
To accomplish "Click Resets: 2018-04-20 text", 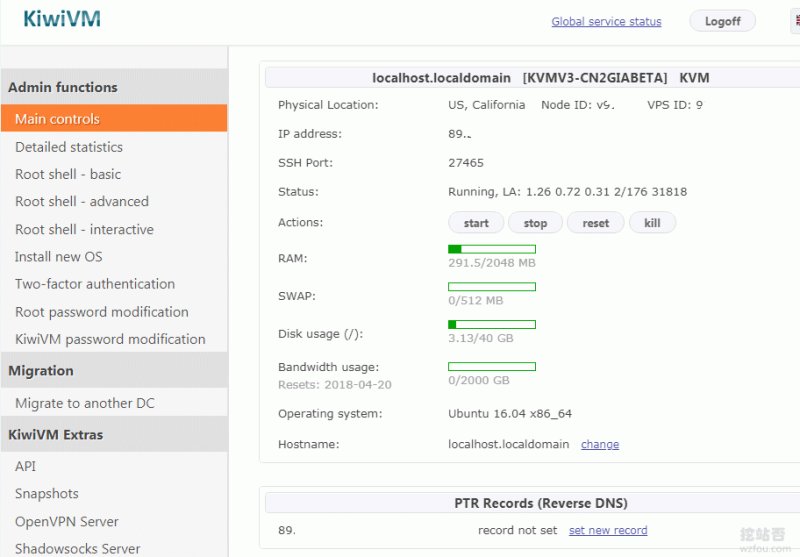I will click(335, 385).
